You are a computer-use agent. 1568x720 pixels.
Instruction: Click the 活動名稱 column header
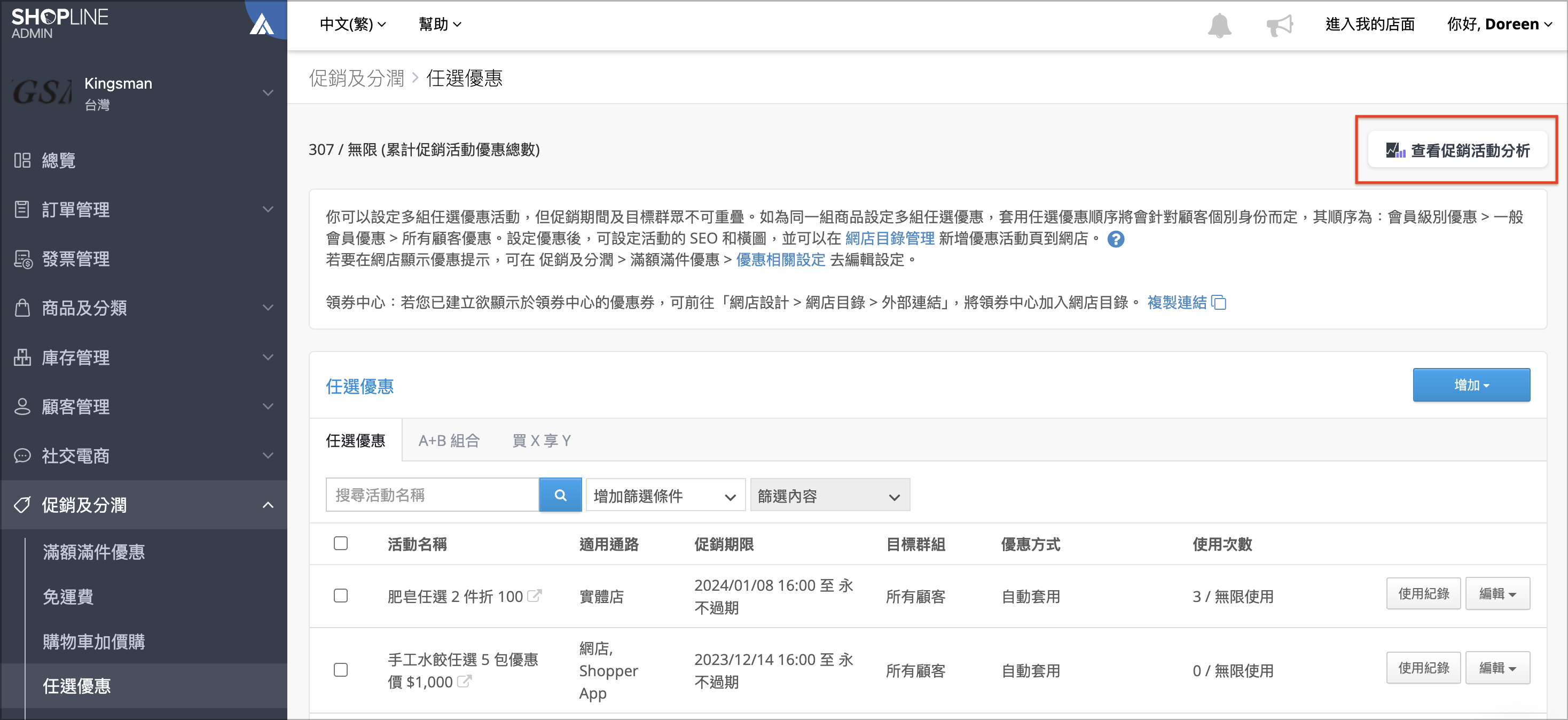coord(417,544)
